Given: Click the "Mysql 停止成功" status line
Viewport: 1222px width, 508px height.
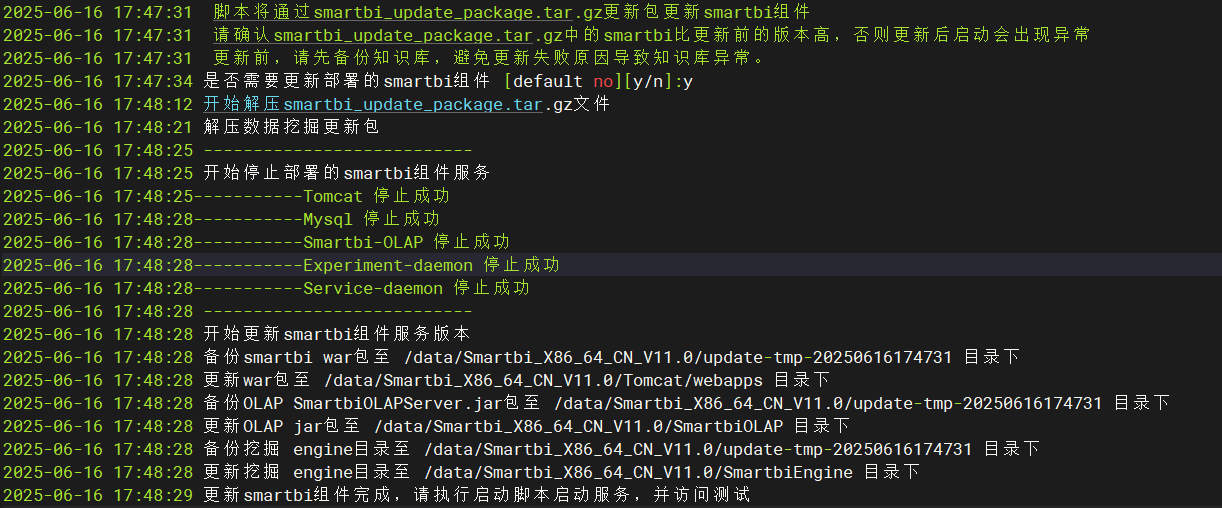Looking at the screenshot, I should [371, 219].
